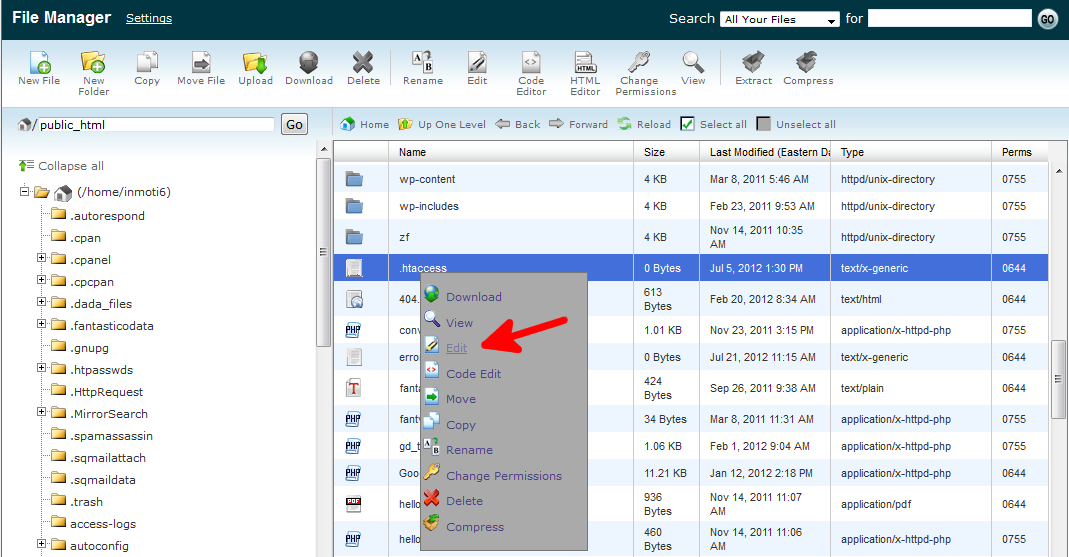Click the Compress toolbar icon
Viewport: 1069px width, 557px height.
808,64
